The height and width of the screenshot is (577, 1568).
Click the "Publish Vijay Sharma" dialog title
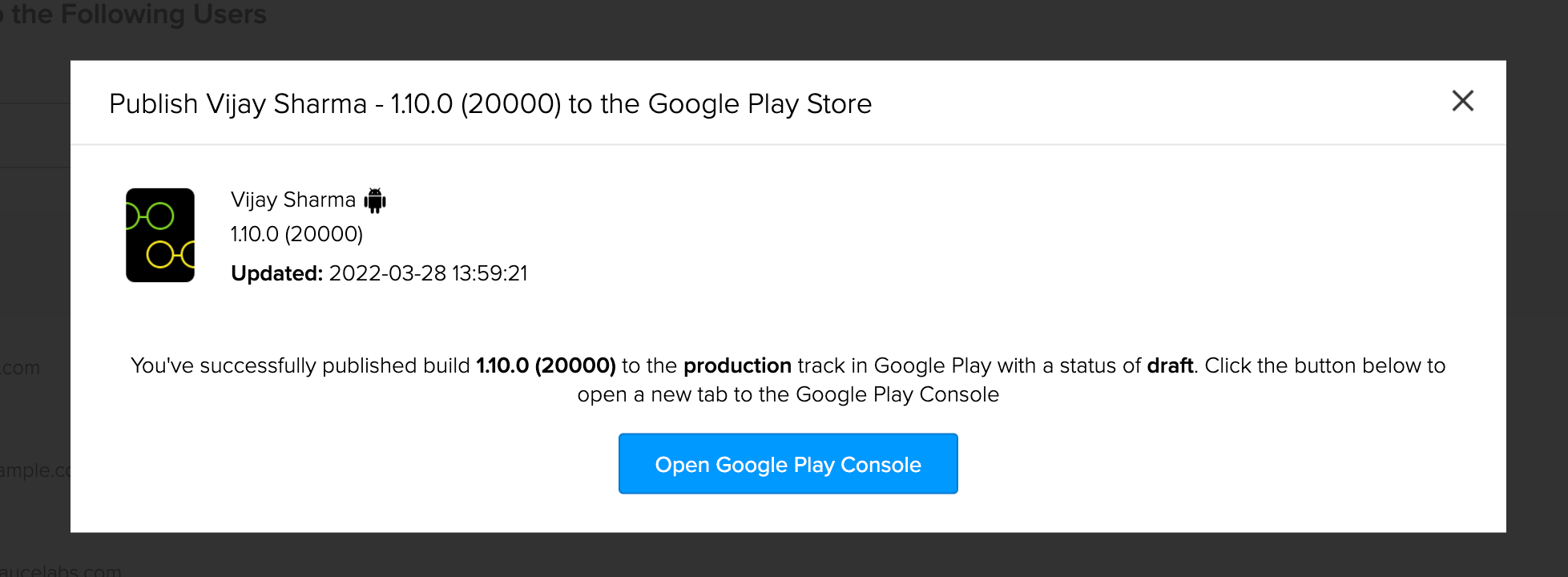coord(238,104)
